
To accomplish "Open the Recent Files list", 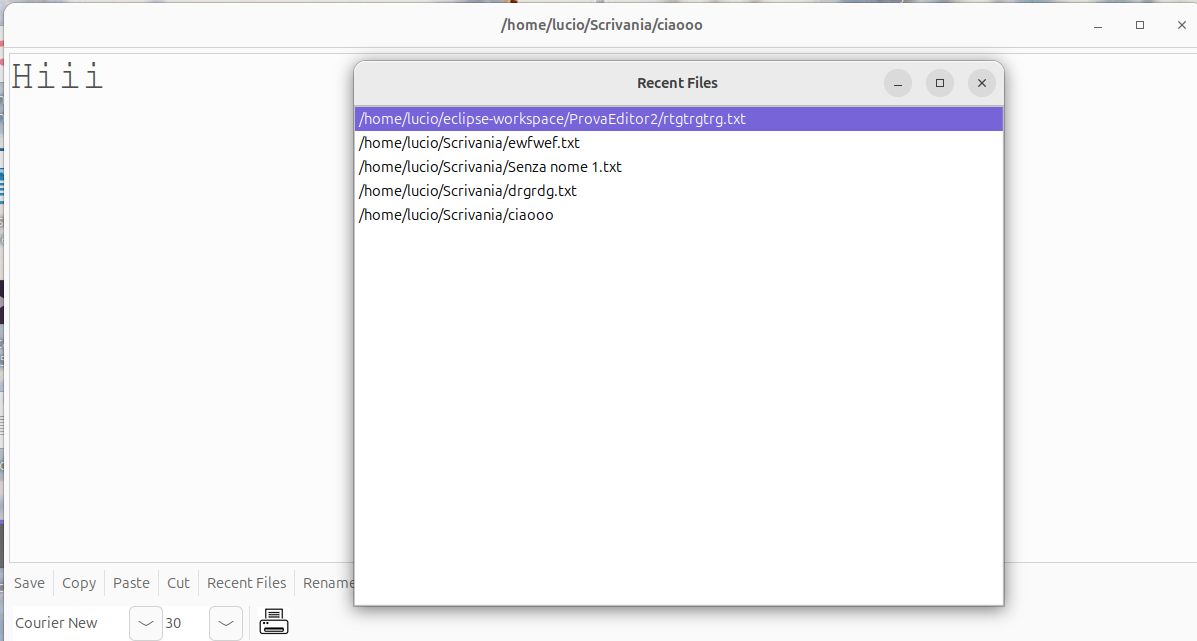I will pyautogui.click(x=246, y=582).
